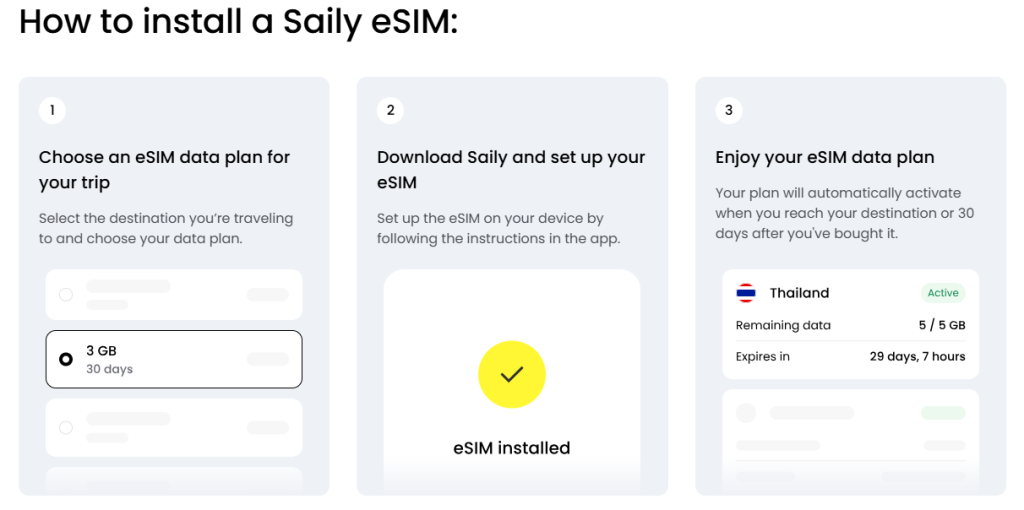The height and width of the screenshot is (510, 1024).
Task: Click the Expires in 29 days, 7 hours value
Action: [917, 356]
